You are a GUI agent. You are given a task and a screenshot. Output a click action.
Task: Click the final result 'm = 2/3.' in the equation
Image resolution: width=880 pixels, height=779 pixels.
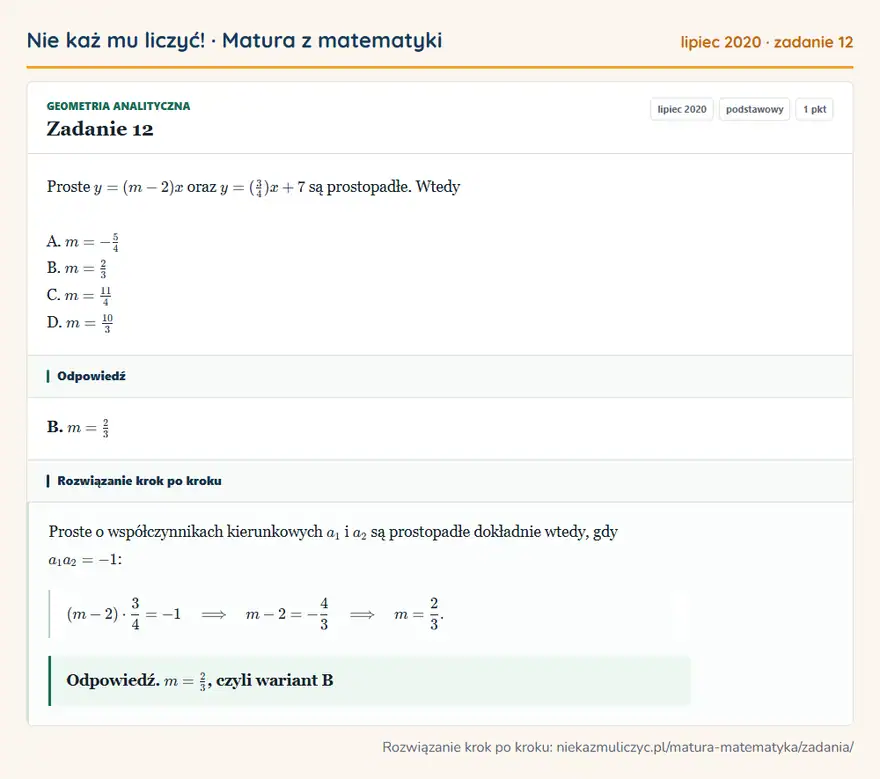419,614
